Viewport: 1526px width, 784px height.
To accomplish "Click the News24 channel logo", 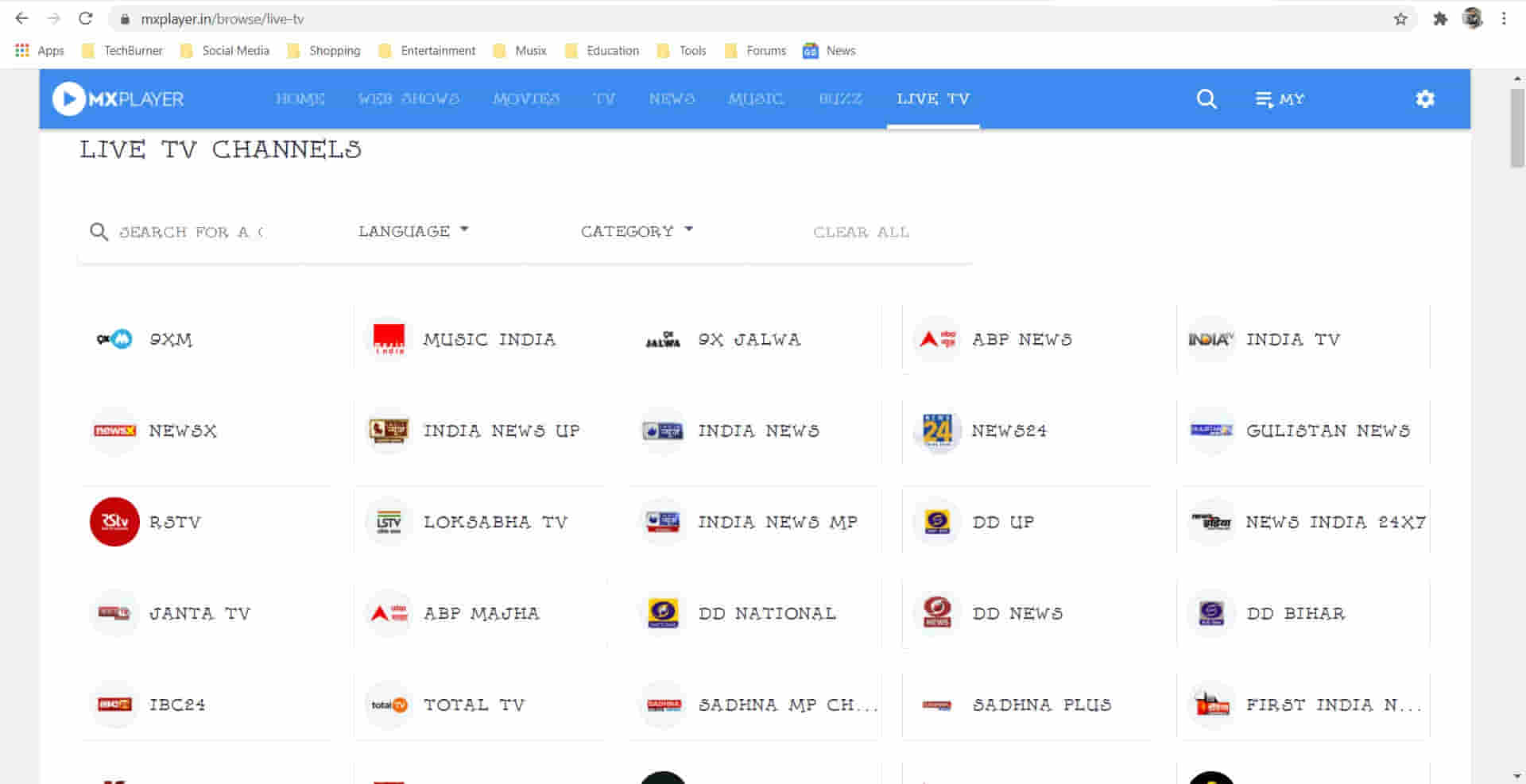I will (937, 431).
